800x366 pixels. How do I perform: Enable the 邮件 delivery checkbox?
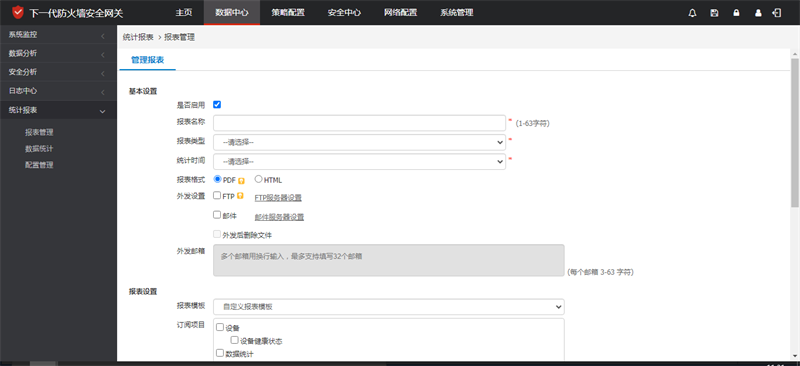(217, 215)
